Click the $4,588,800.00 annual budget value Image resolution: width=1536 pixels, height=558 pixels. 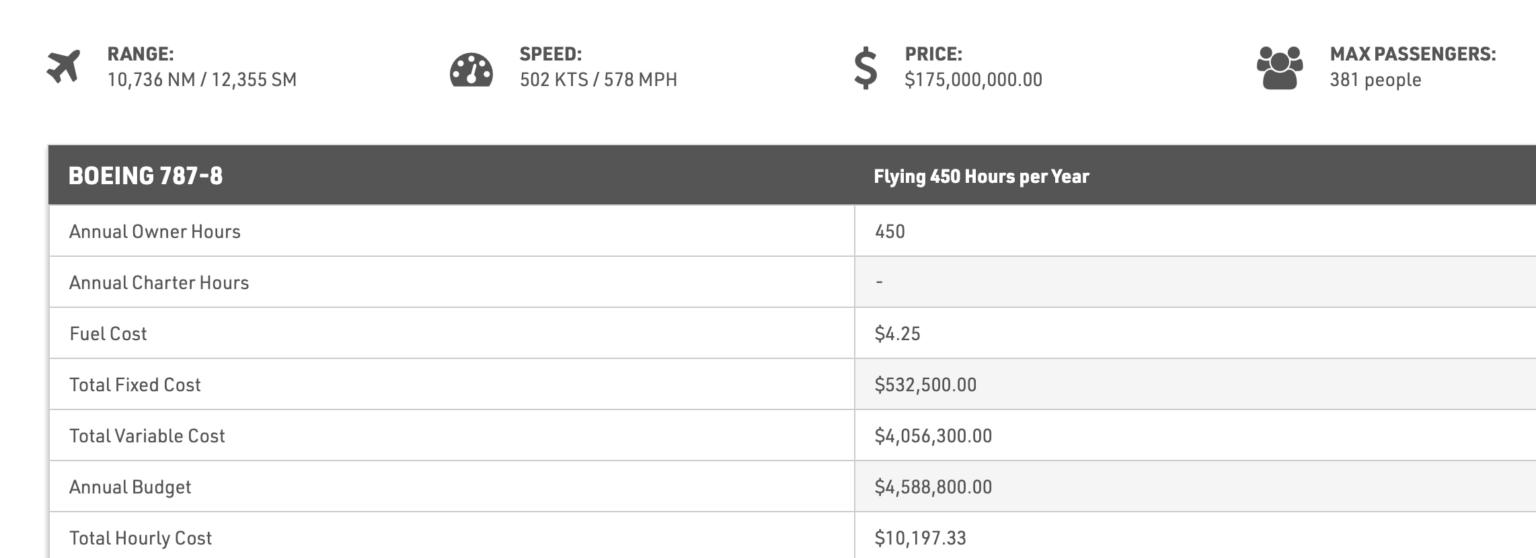tap(933, 487)
